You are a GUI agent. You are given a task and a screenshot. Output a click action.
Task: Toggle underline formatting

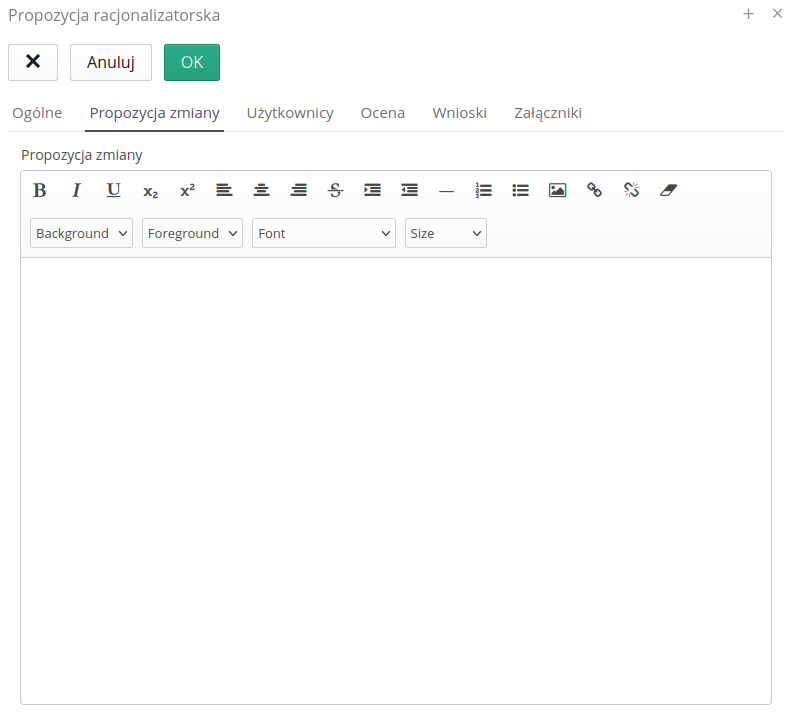pyautogui.click(x=114, y=190)
